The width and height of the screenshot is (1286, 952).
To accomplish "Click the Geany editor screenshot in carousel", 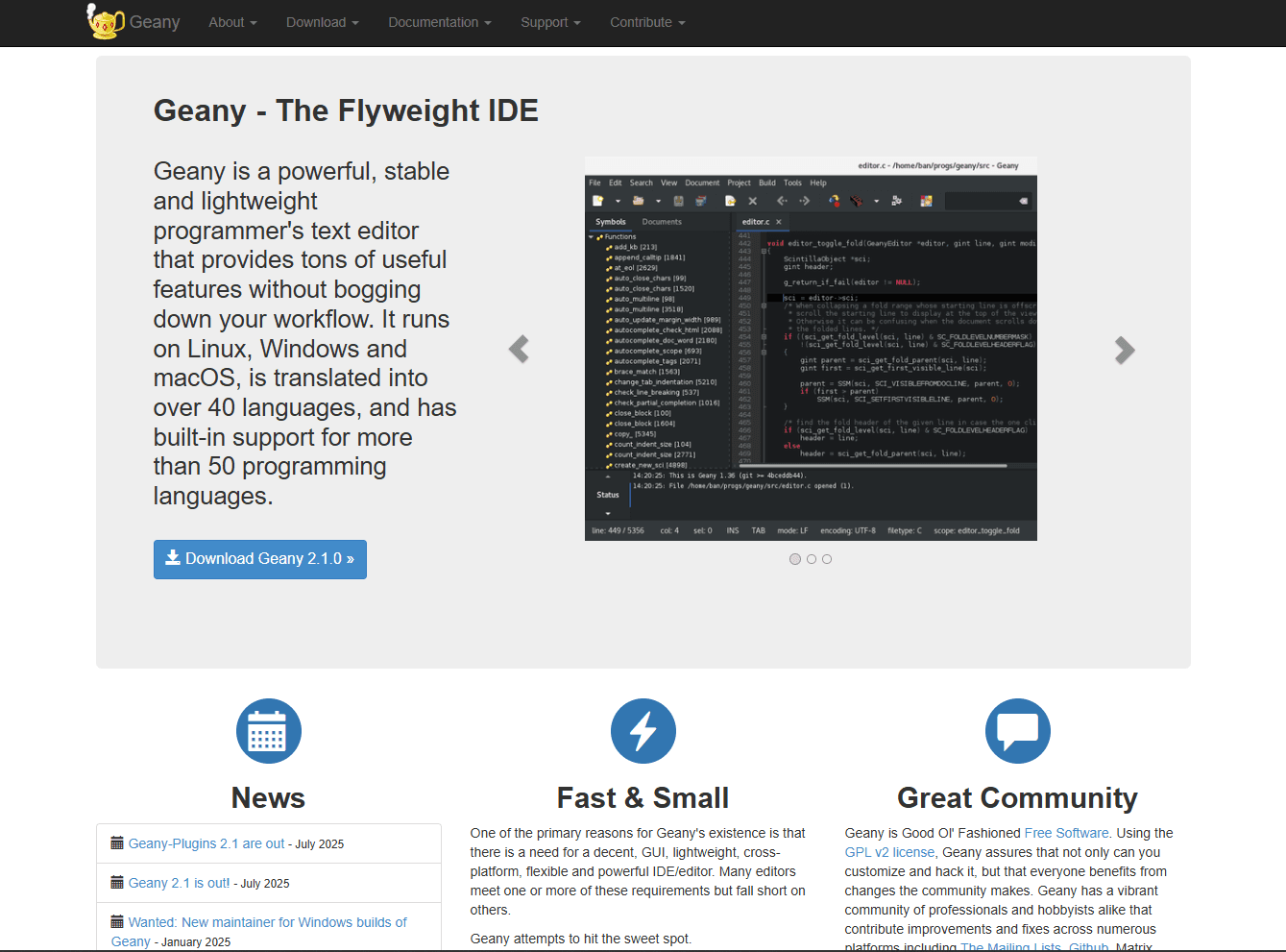I will click(811, 349).
